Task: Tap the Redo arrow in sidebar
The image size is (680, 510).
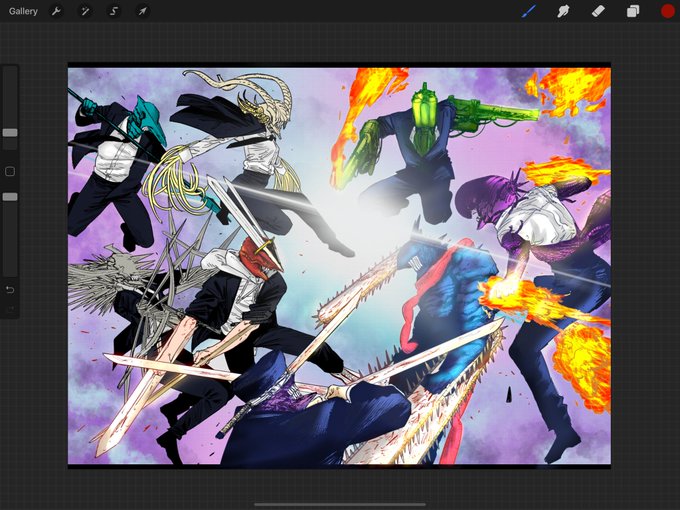Action: point(10,309)
